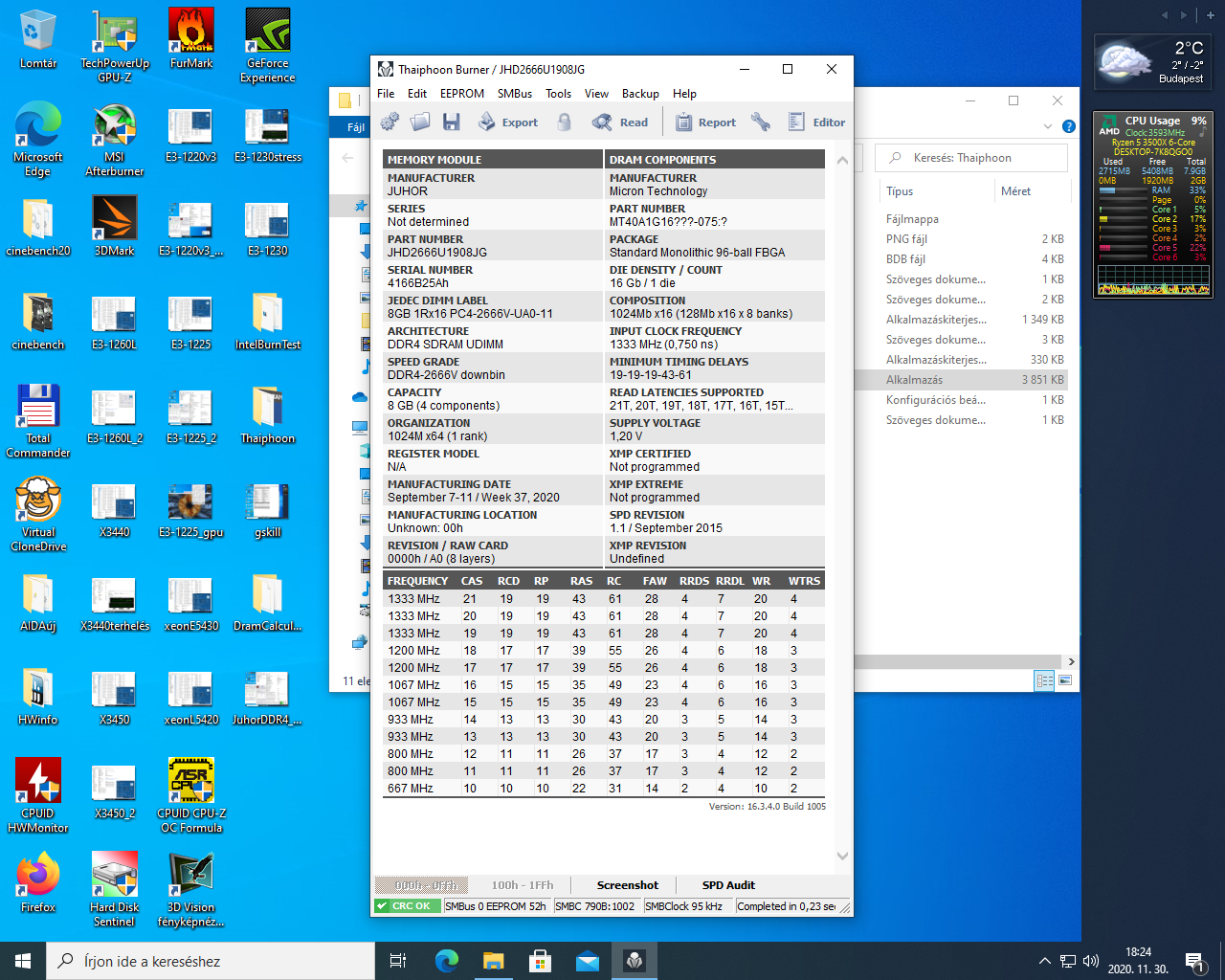Image resolution: width=1225 pixels, height=980 pixels.
Task: Click the floppy disk save icon
Action: pyautogui.click(x=451, y=122)
